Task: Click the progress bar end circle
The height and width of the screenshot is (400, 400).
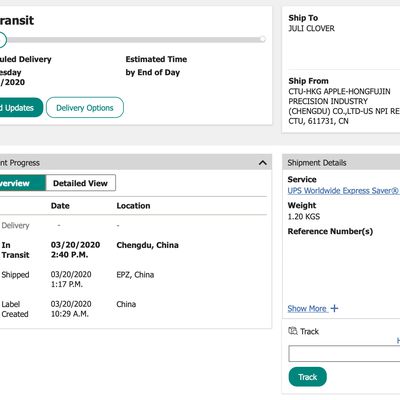Action: [263, 39]
